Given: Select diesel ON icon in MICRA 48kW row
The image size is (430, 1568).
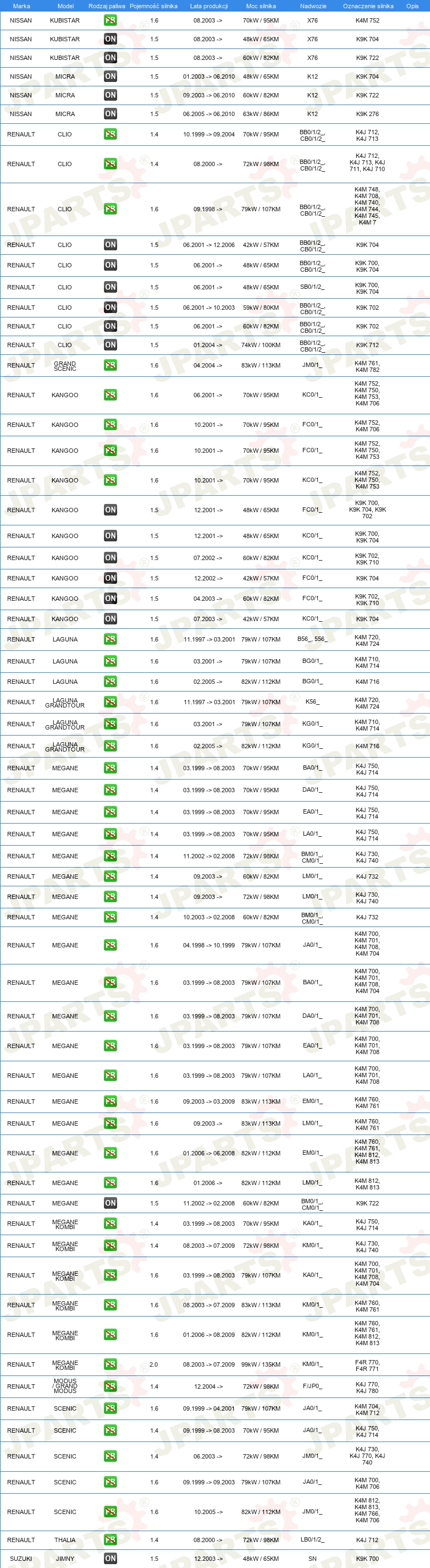Looking at the screenshot, I should click(x=110, y=76).
